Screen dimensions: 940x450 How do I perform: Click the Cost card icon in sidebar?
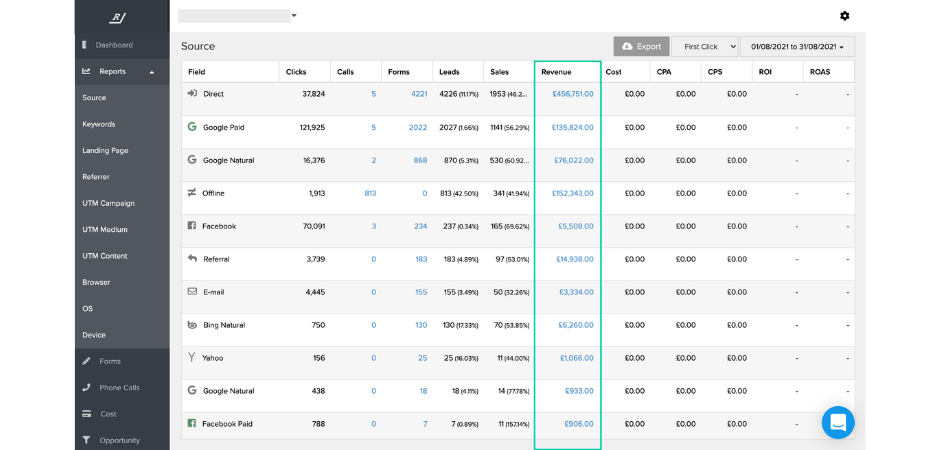86,414
